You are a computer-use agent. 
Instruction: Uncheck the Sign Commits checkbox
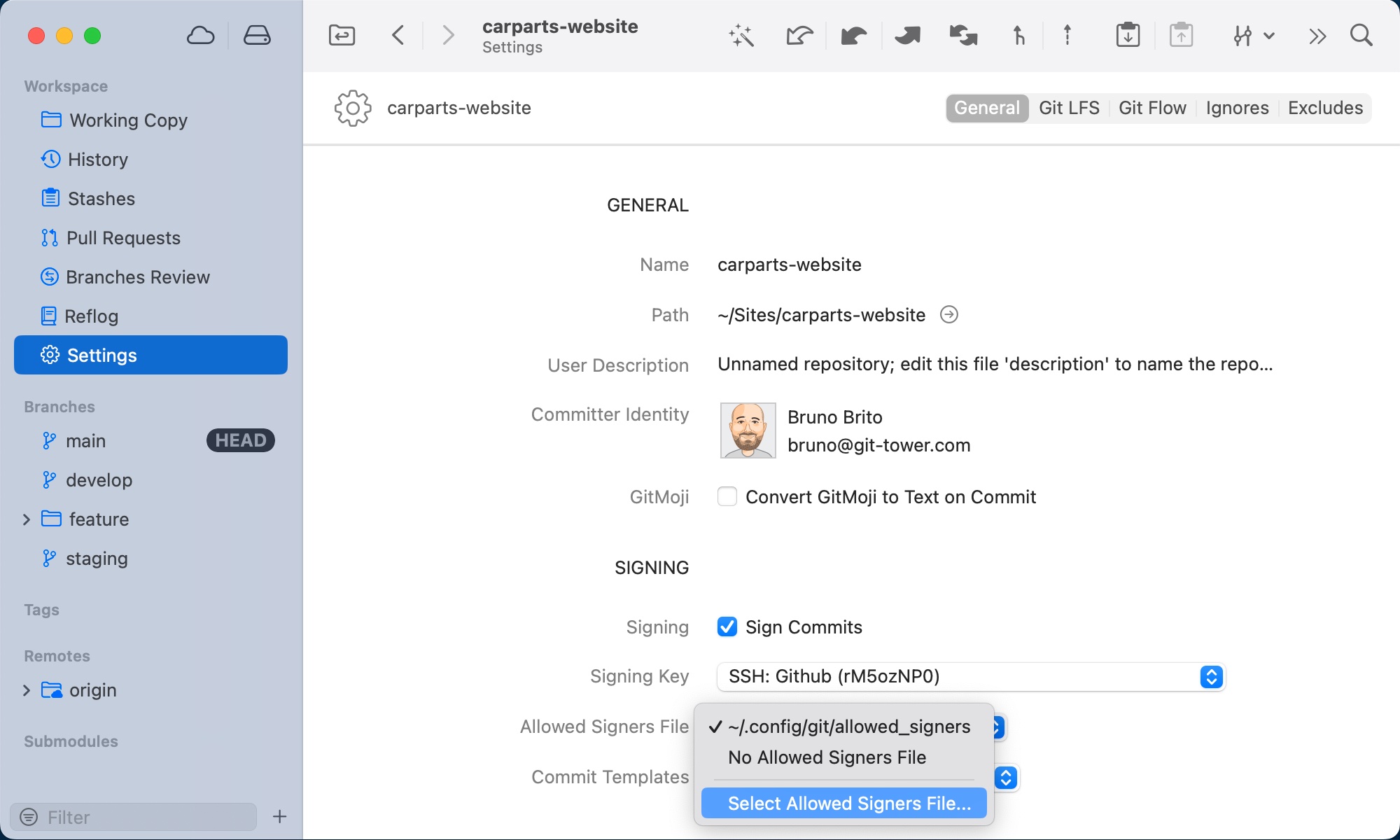[727, 627]
